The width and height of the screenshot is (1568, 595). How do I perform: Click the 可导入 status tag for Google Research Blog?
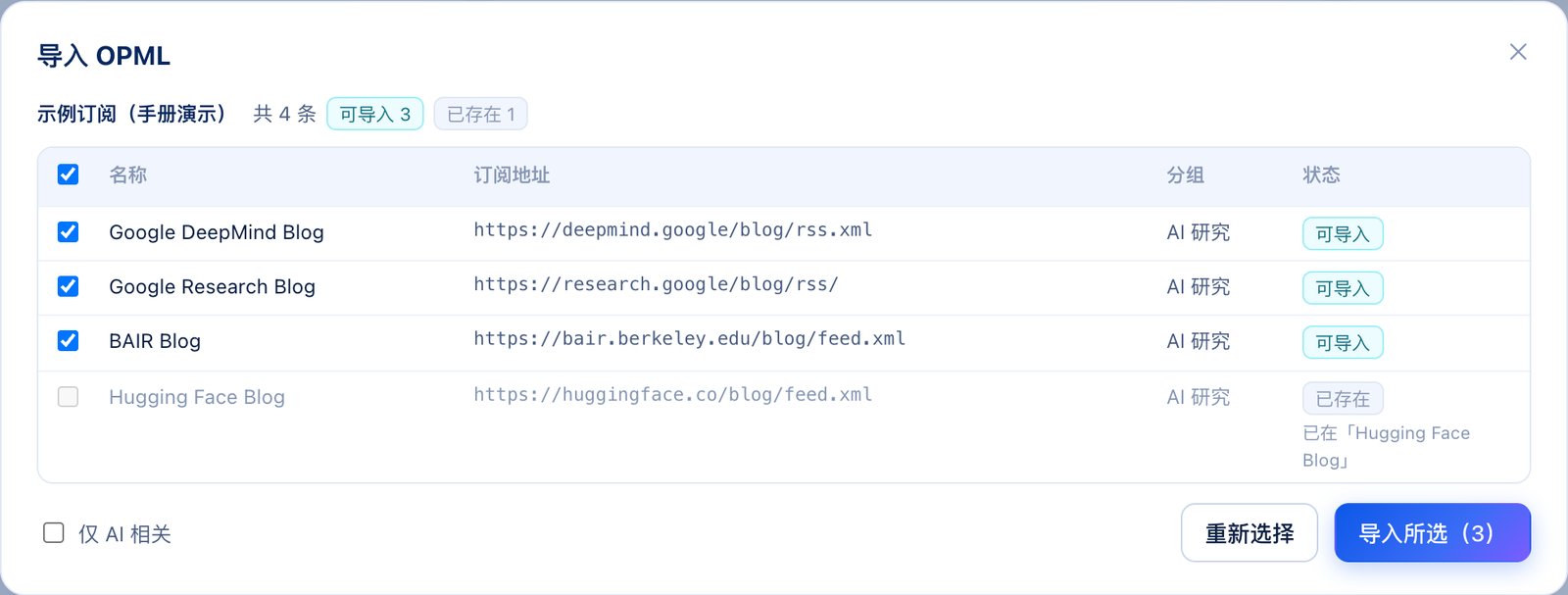click(x=1343, y=288)
